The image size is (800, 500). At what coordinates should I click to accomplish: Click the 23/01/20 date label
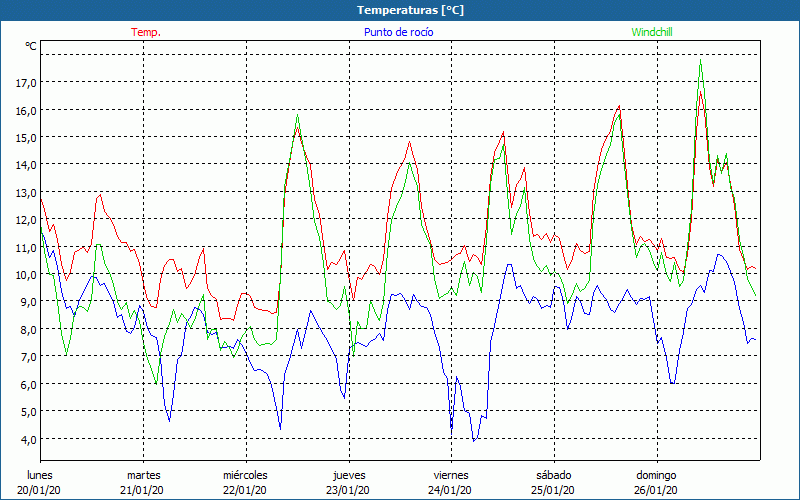coord(348,490)
